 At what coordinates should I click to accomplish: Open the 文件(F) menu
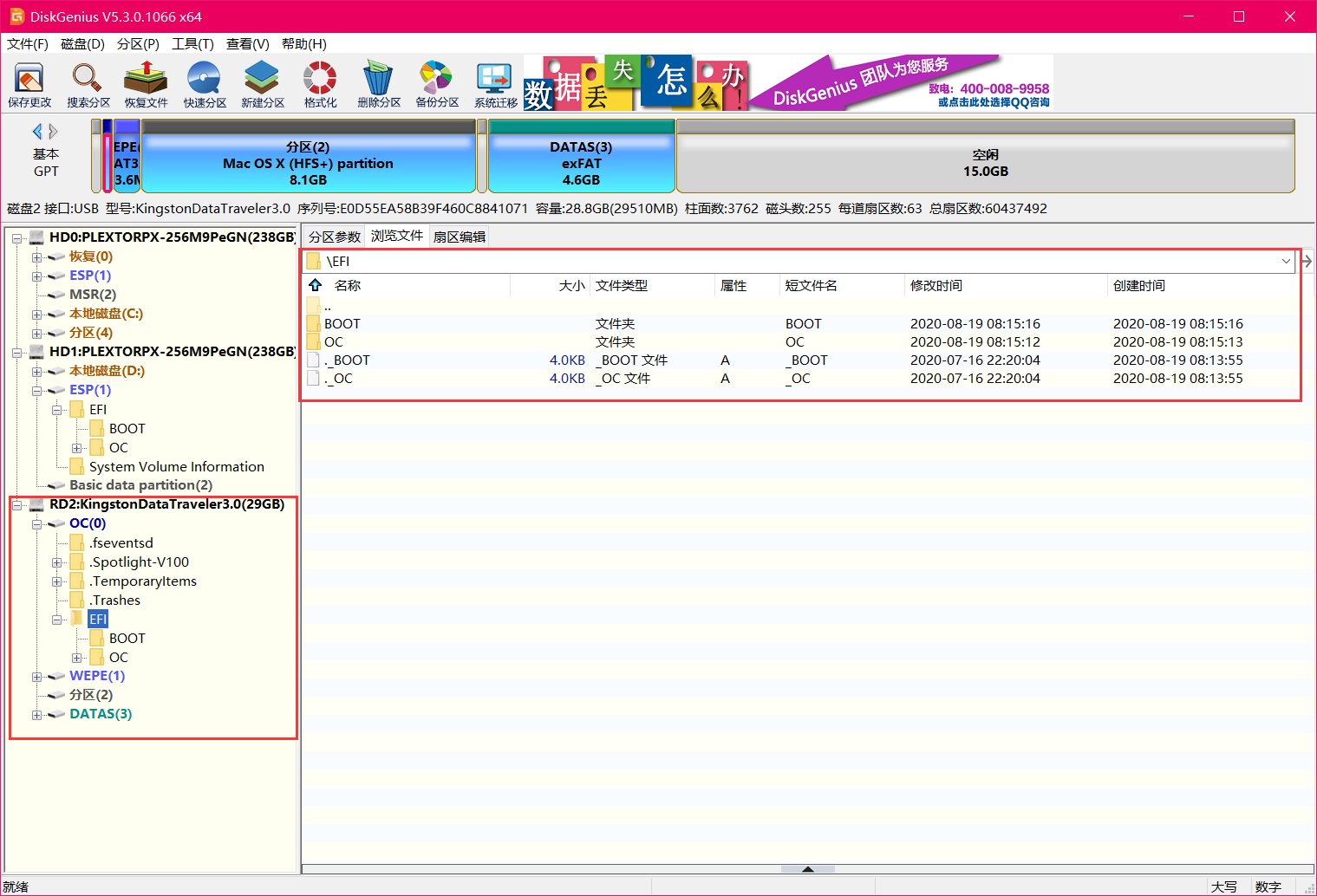28,43
